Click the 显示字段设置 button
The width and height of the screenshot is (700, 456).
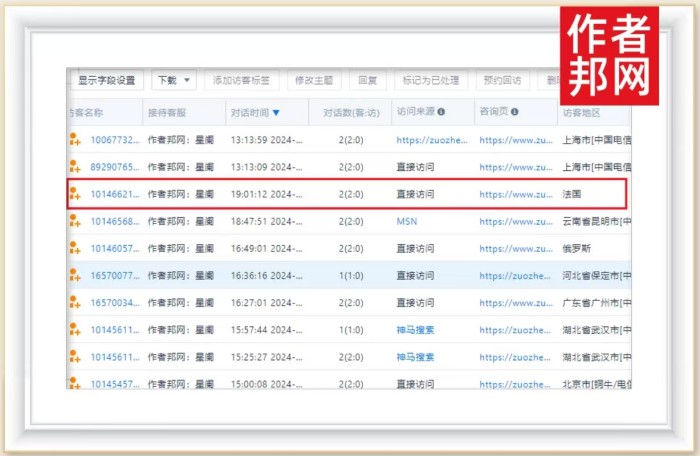[x=109, y=80]
